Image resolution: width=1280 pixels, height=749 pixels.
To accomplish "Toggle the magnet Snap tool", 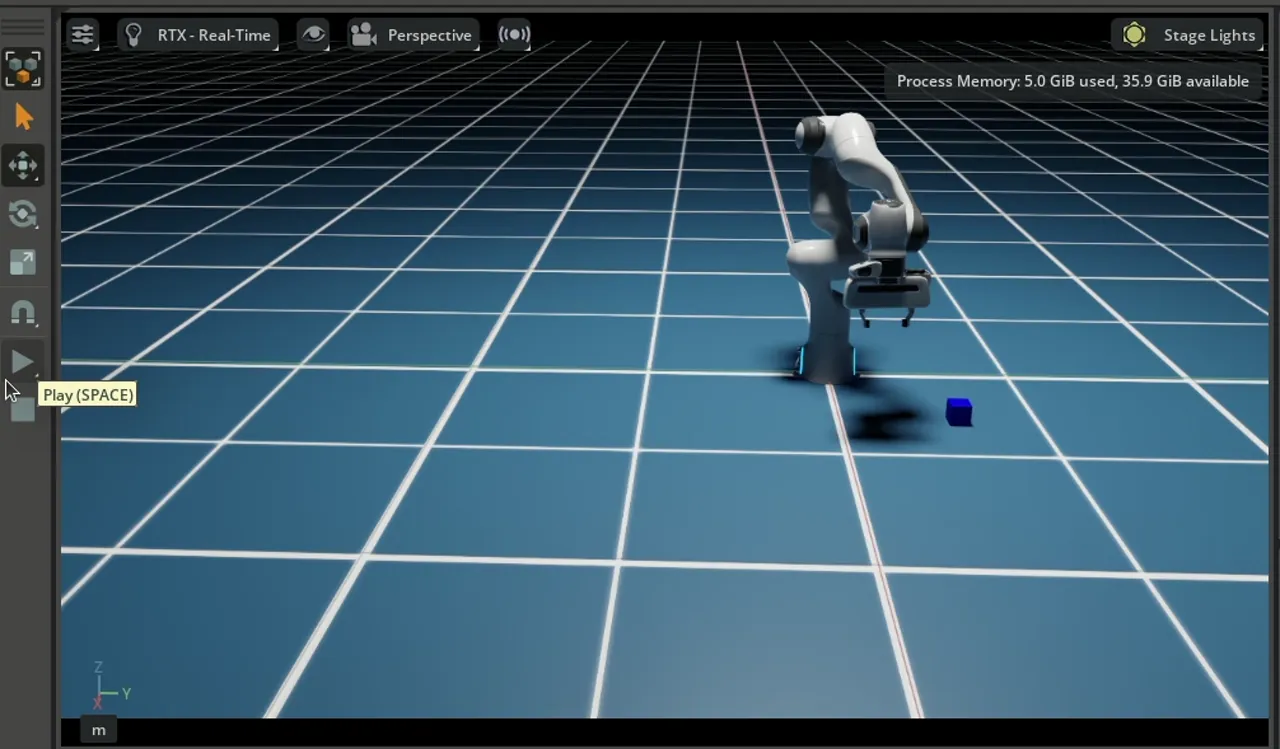I will pyautogui.click(x=23, y=313).
